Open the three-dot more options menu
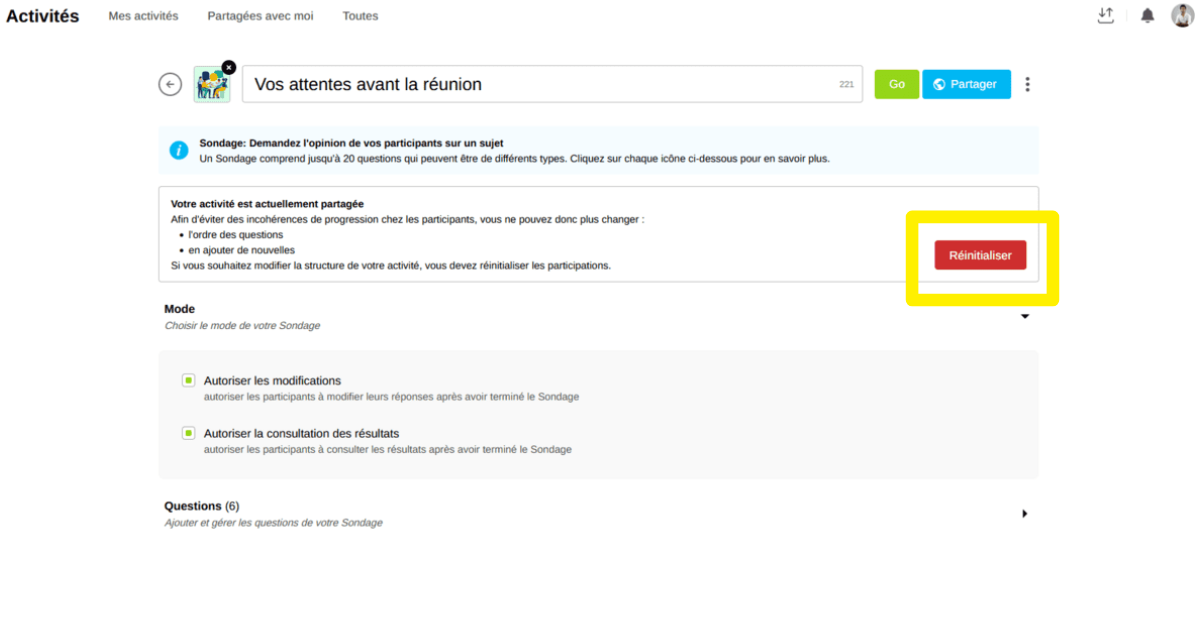The image size is (1201, 617). pos(1027,85)
